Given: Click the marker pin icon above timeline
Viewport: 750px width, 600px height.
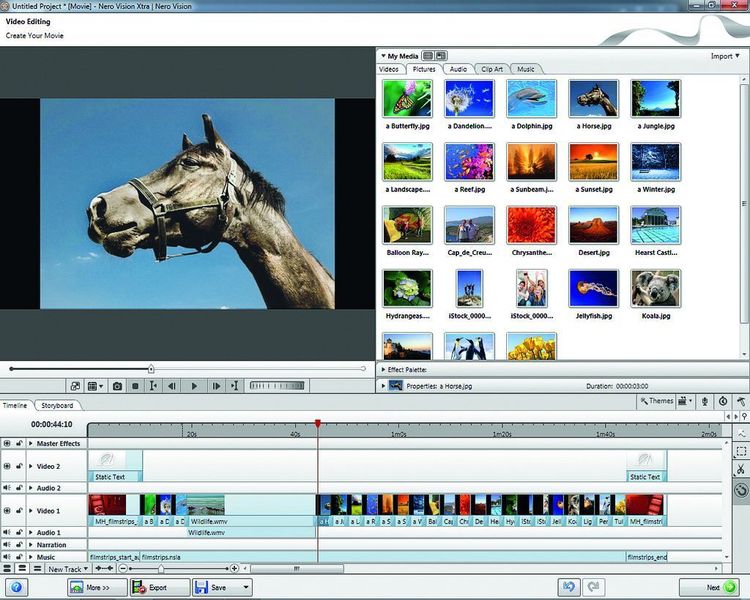Looking at the screenshot, I should (x=744, y=417).
